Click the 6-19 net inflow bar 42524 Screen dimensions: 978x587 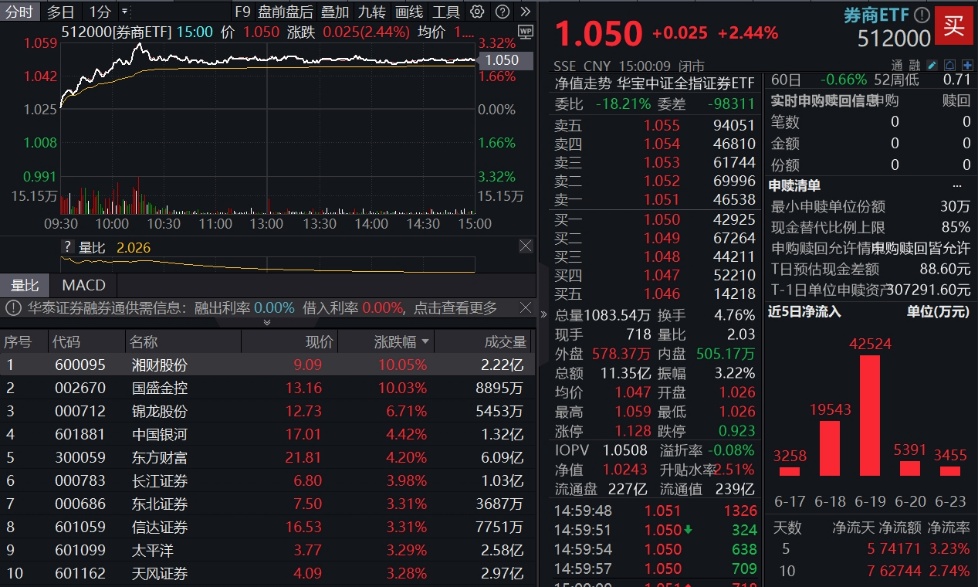click(870, 415)
